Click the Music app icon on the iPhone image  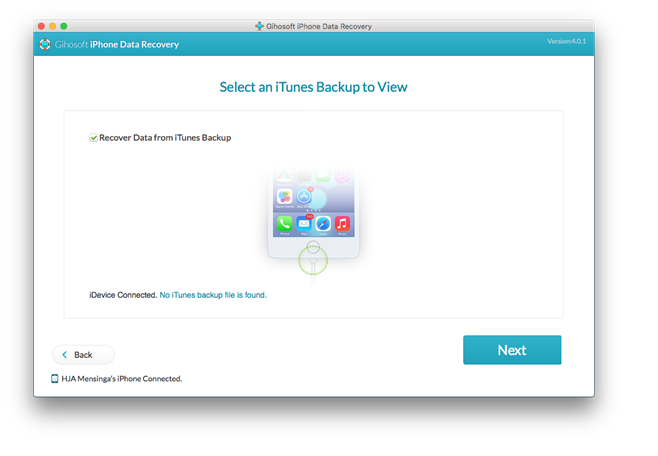pyautogui.click(x=342, y=223)
